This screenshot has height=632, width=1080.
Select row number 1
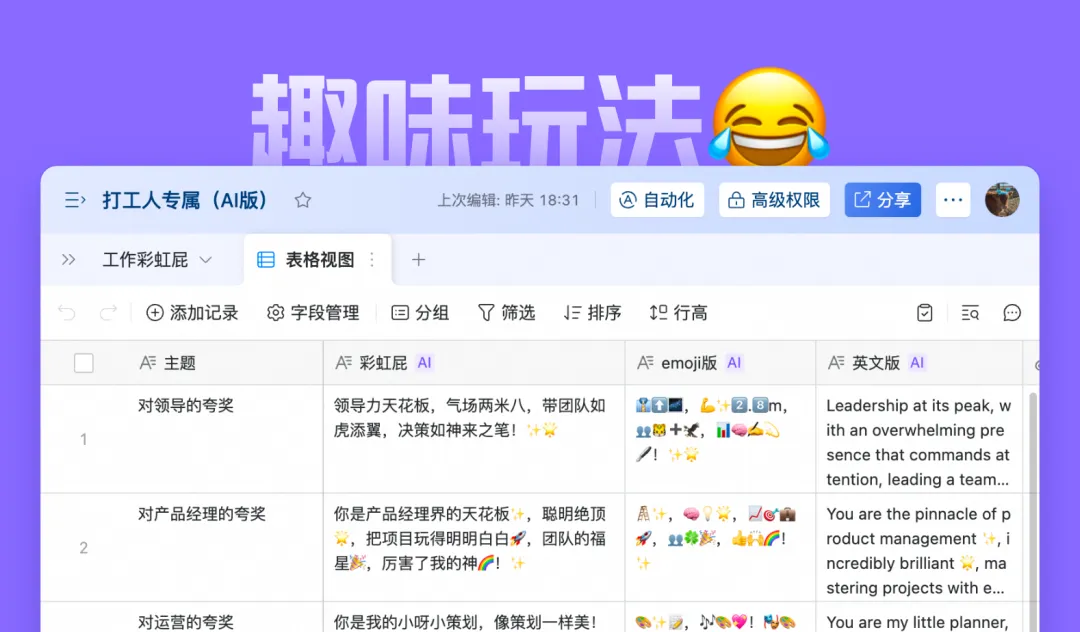coord(83,439)
